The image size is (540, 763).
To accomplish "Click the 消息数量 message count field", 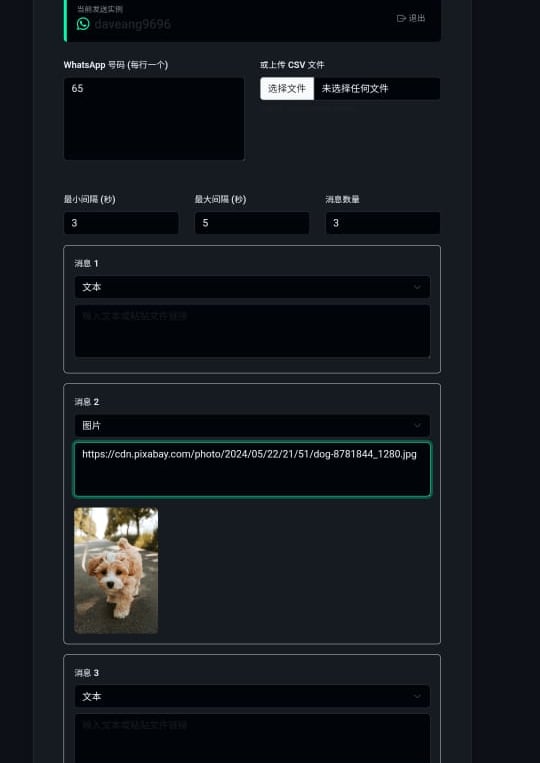I will point(383,223).
